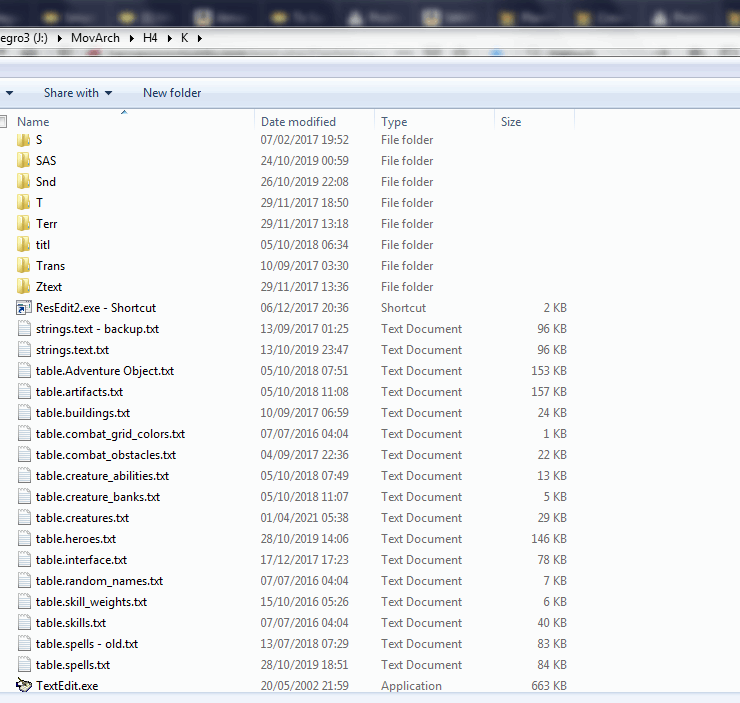
Task: Click icon of table.heroes.txt
Action: [x=24, y=539]
